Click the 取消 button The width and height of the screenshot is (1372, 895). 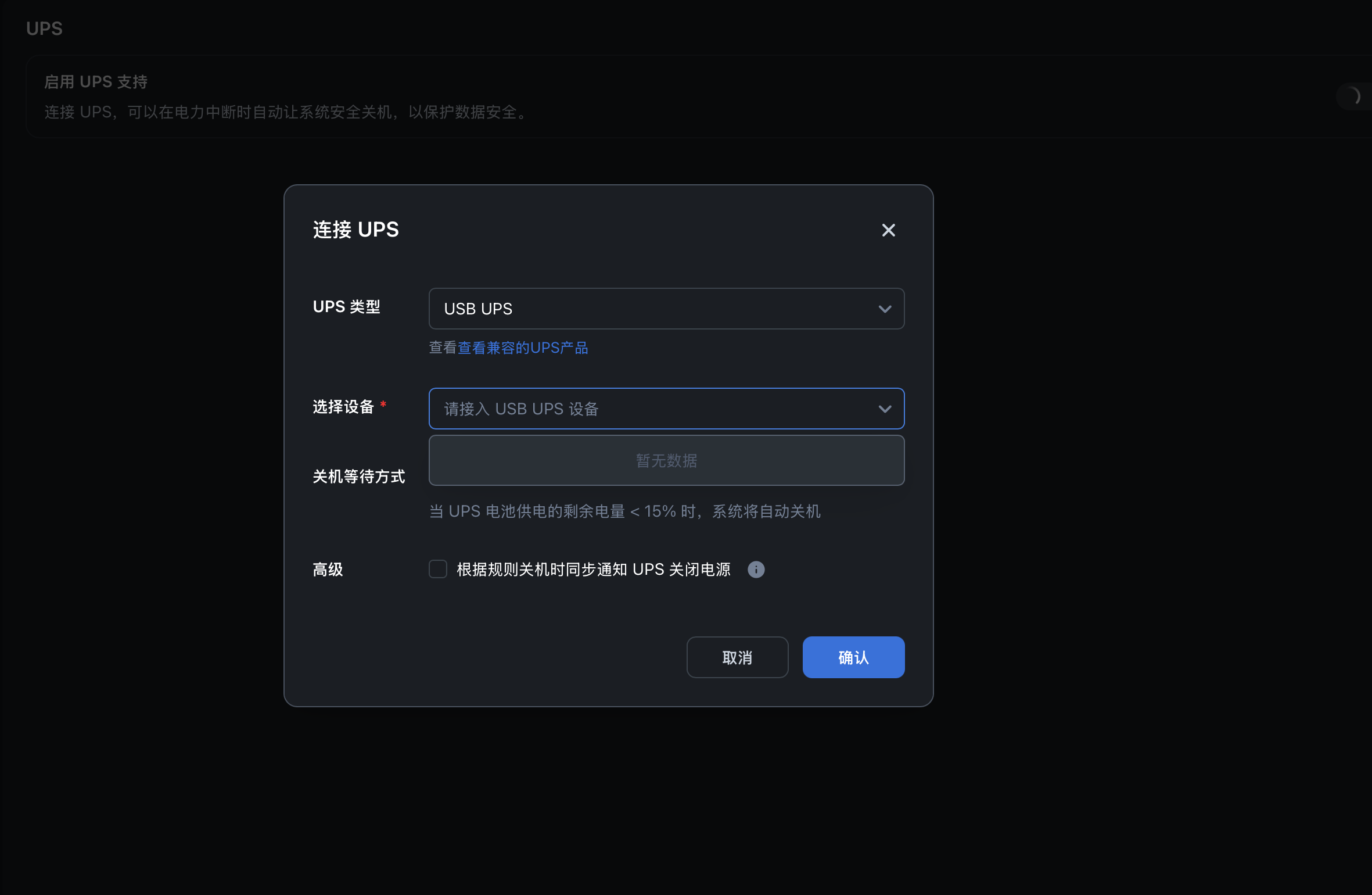737,657
